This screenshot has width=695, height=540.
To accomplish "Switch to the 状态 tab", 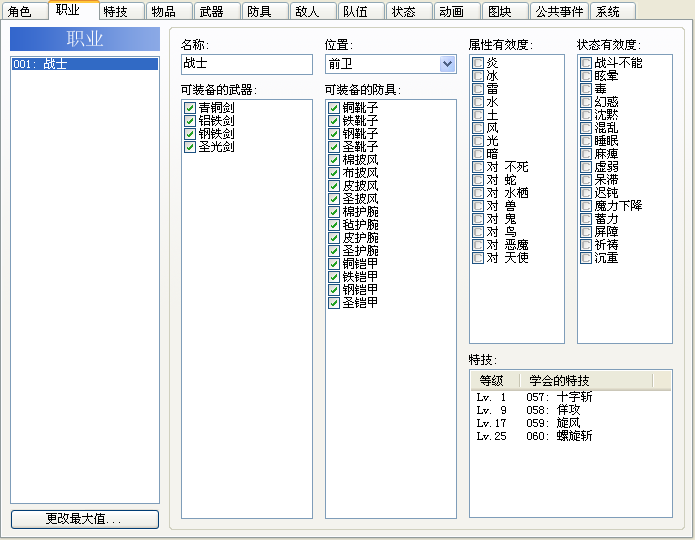I will coord(409,12).
